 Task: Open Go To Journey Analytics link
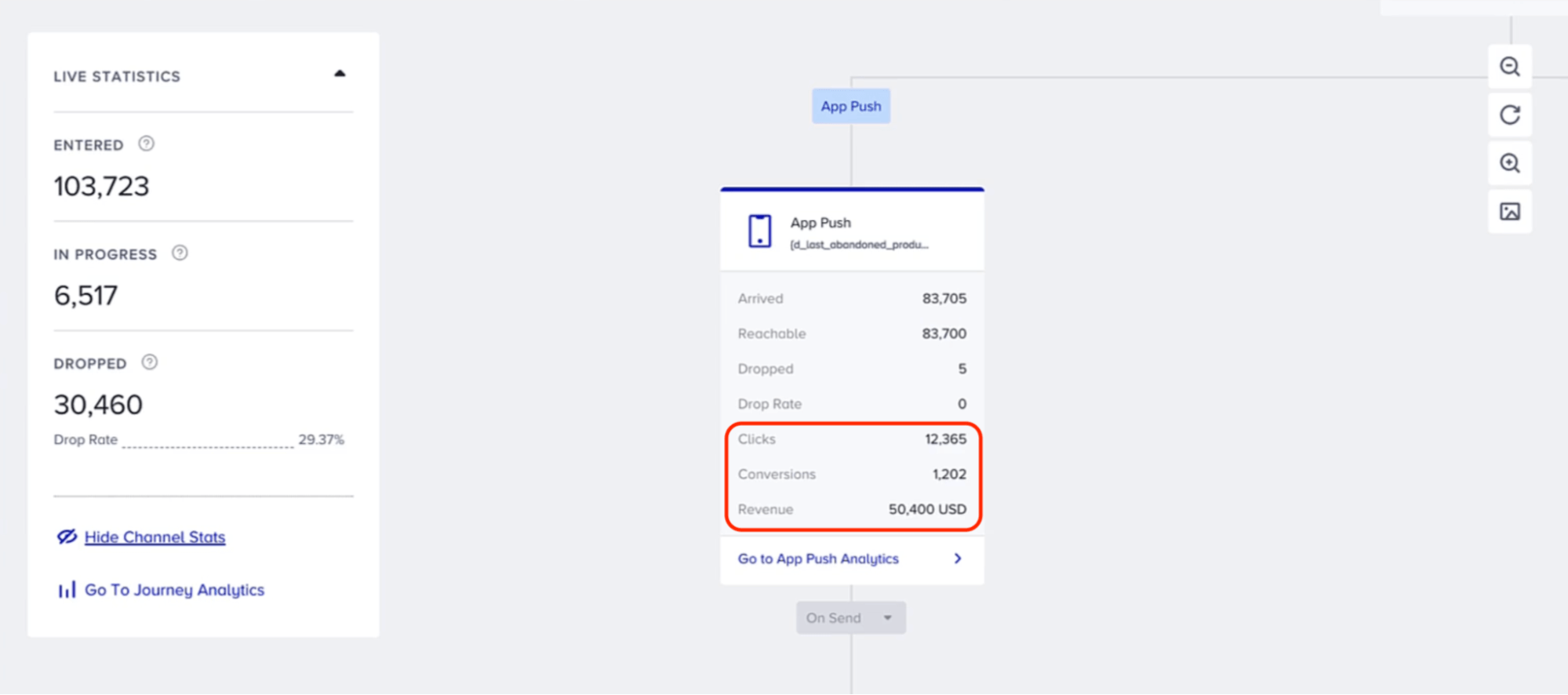(174, 590)
